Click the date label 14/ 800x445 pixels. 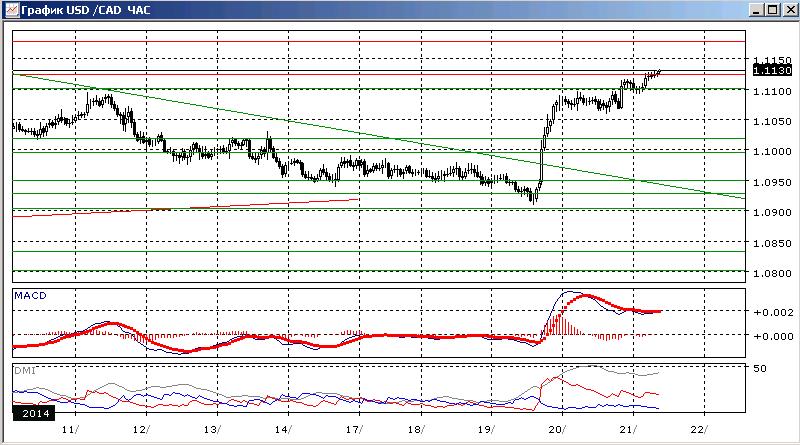click(x=283, y=430)
